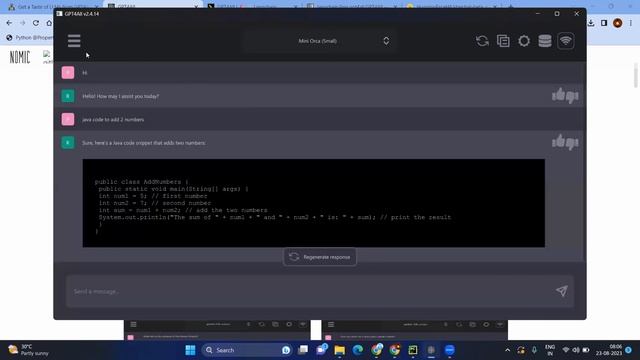Copy the conversation to the clipboard
Screen dimensions: 640x360
pos(503,41)
